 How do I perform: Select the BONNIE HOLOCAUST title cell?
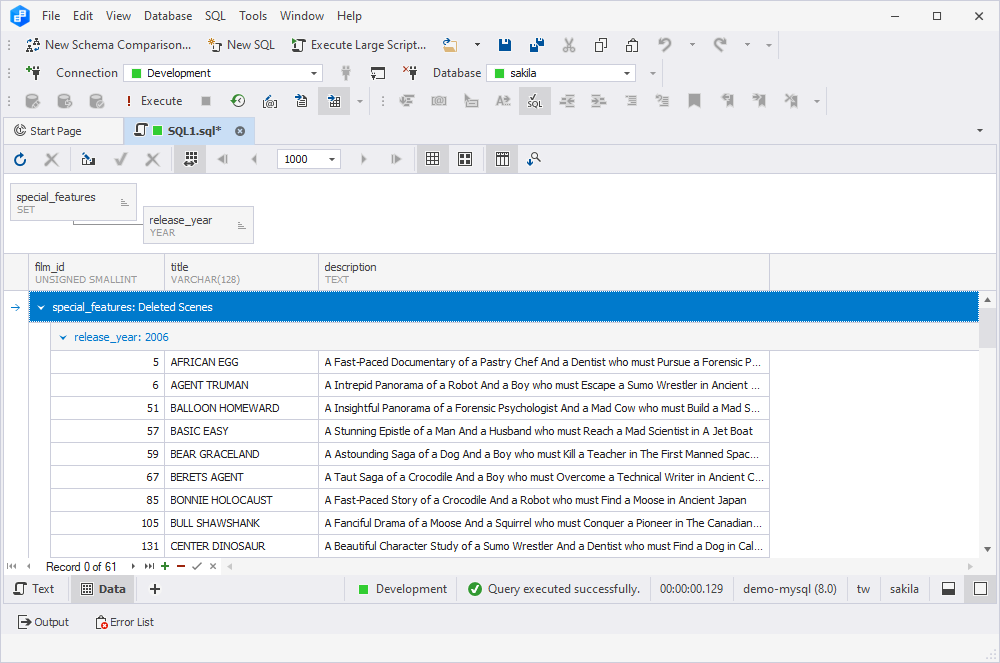pyautogui.click(x=241, y=500)
